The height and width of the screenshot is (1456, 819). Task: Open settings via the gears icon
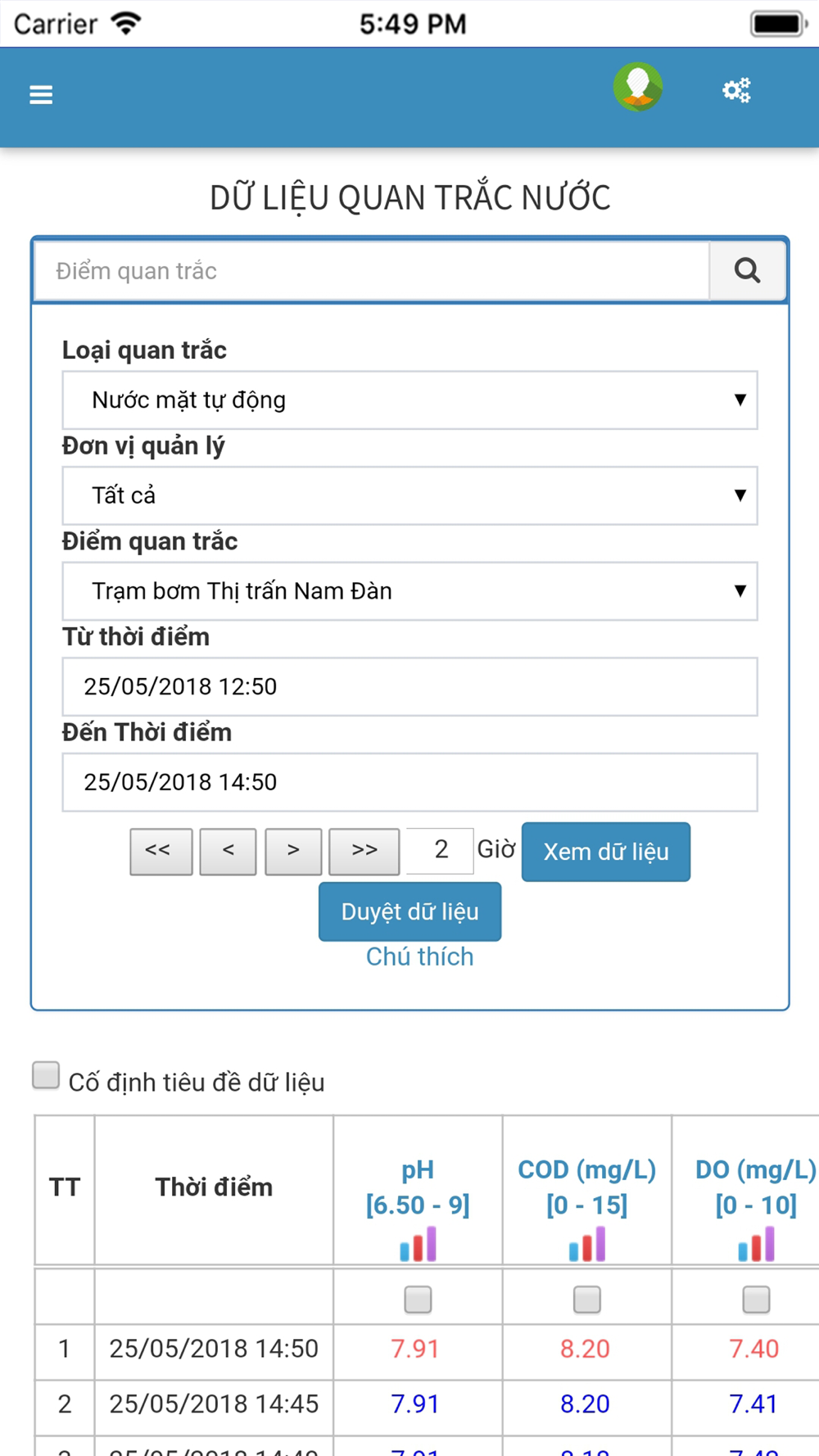(736, 90)
